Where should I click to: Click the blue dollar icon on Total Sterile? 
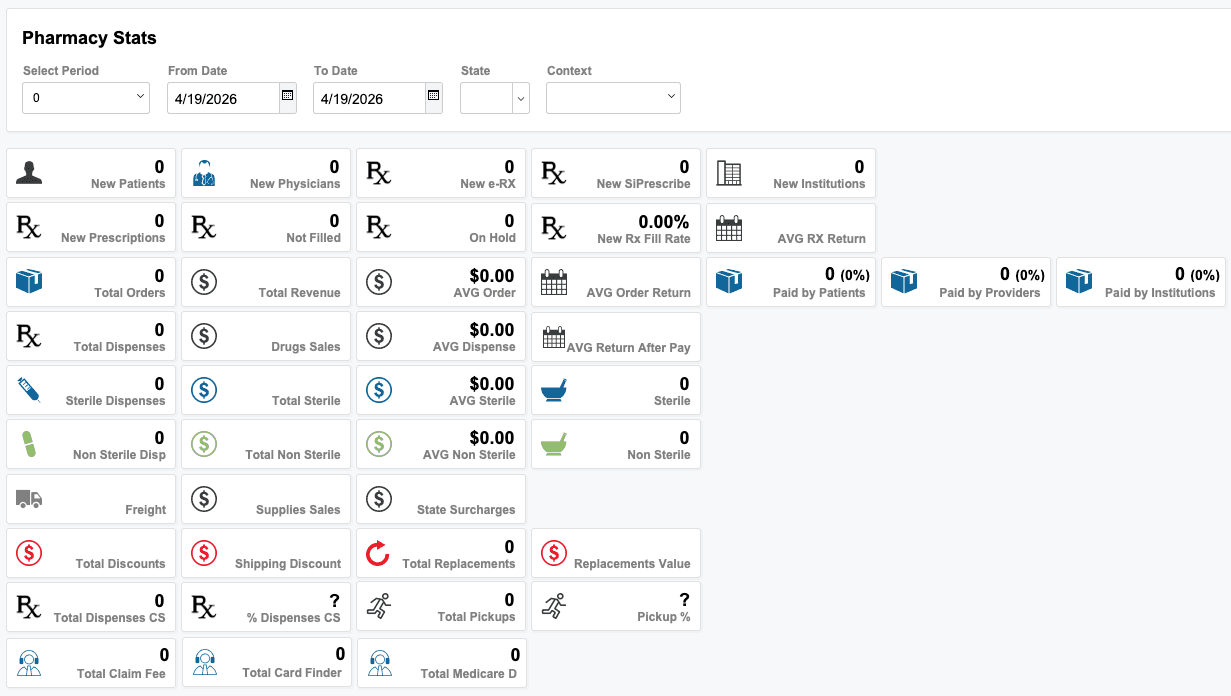204,390
